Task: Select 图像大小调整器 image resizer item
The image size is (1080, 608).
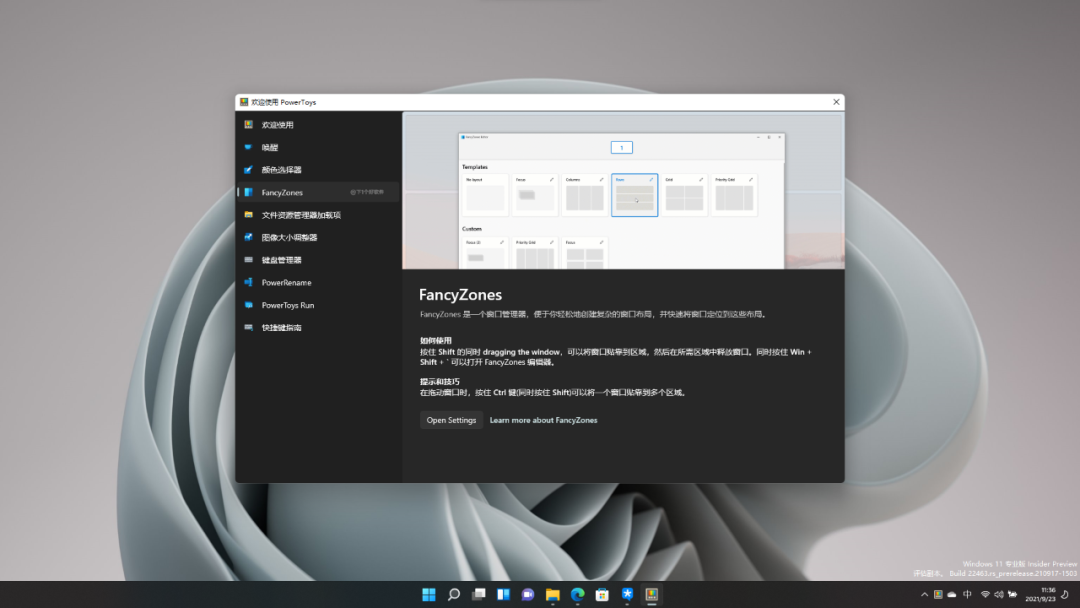Action: pos(288,238)
